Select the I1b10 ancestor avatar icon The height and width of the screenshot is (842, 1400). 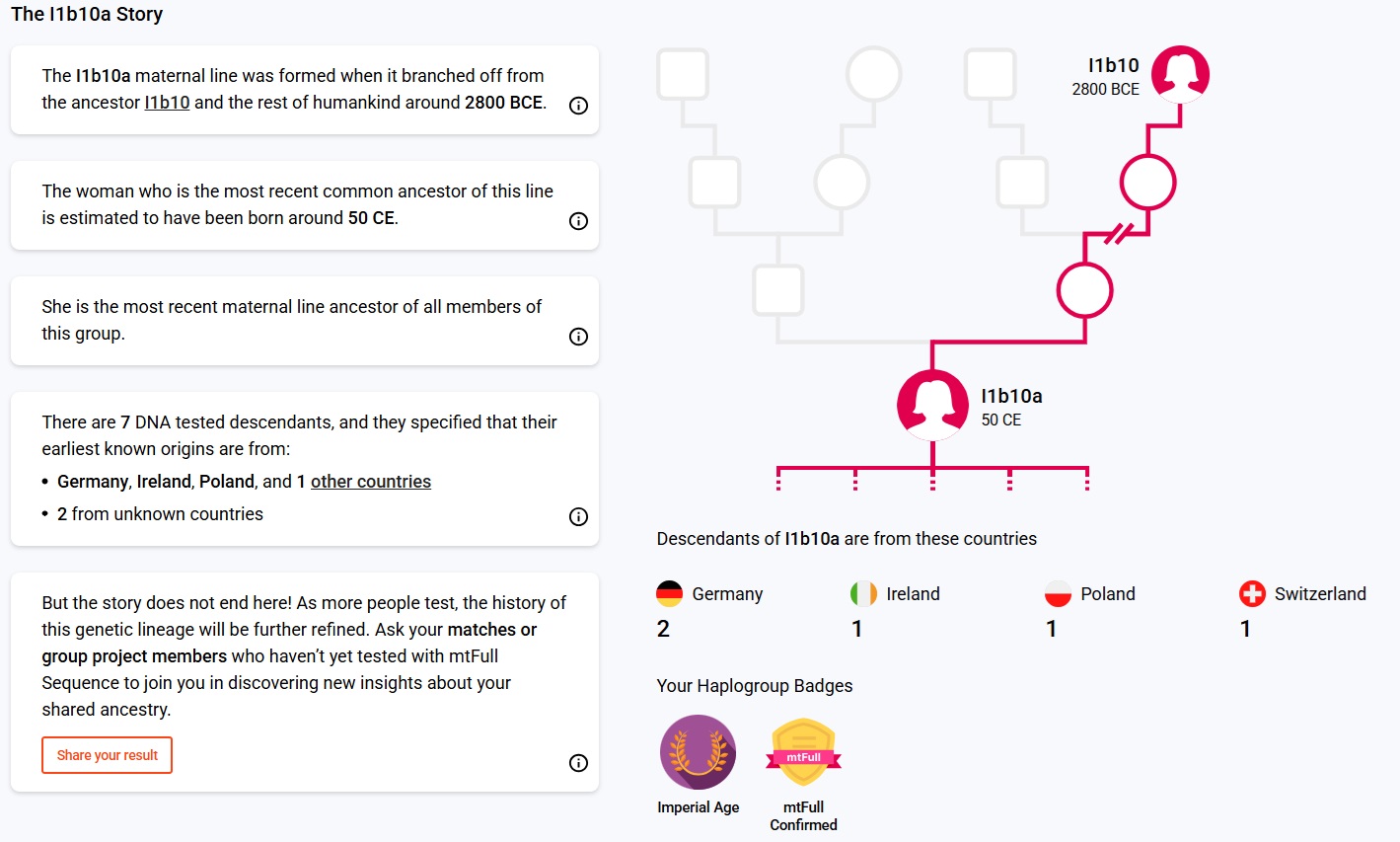[x=1180, y=74]
